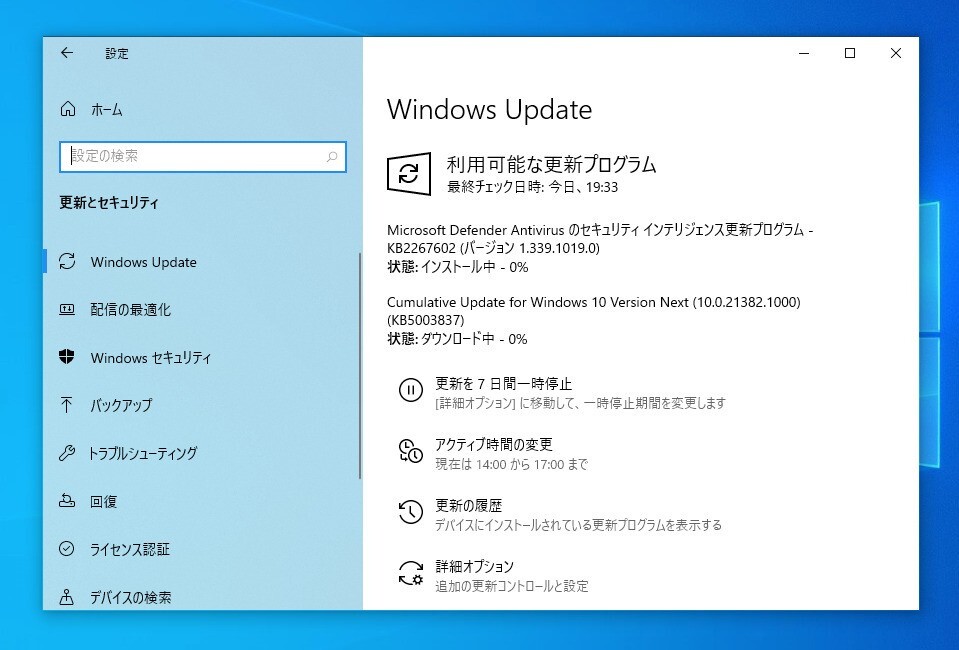959x650 pixels.
Task: Click the Home house icon
Action: [68, 109]
